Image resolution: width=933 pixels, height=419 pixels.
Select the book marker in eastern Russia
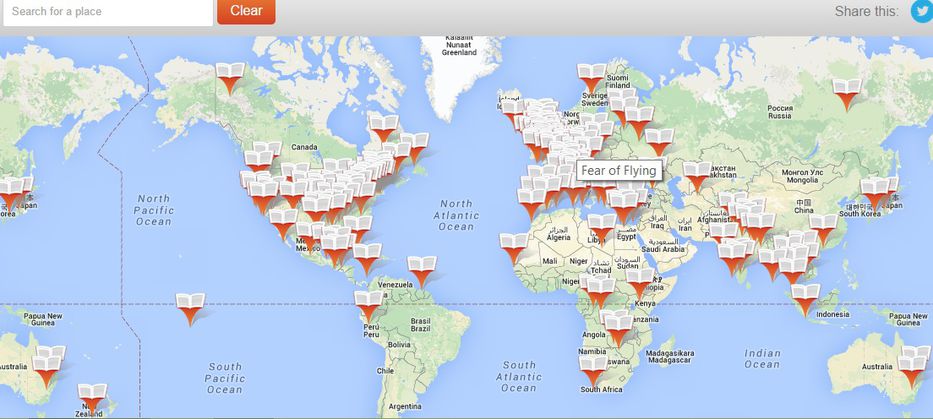point(847,94)
